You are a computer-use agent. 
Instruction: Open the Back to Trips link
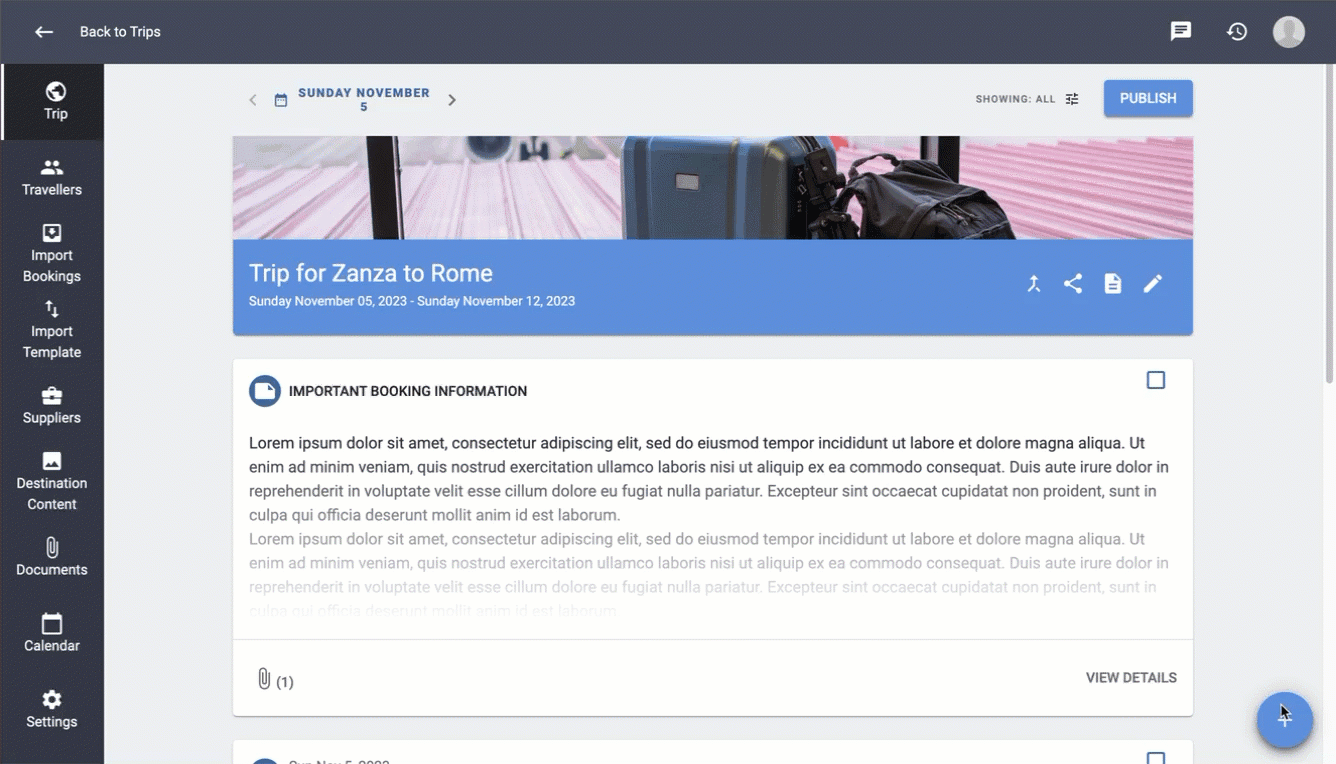click(x=120, y=32)
